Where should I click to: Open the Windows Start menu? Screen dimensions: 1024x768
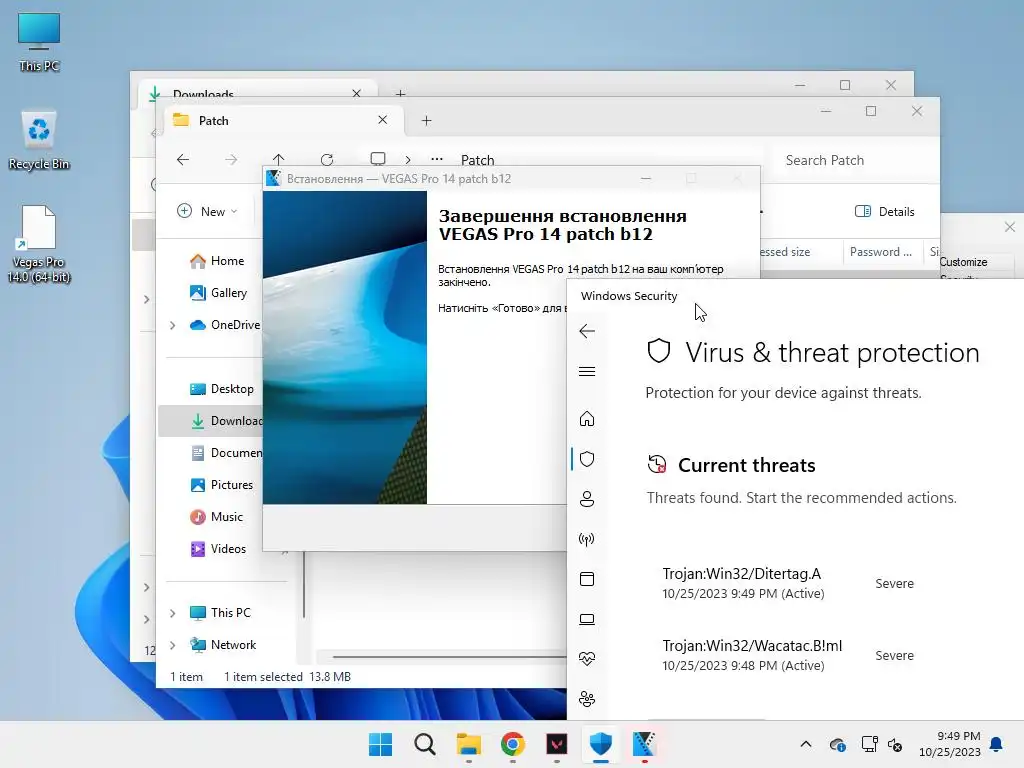tap(380, 744)
